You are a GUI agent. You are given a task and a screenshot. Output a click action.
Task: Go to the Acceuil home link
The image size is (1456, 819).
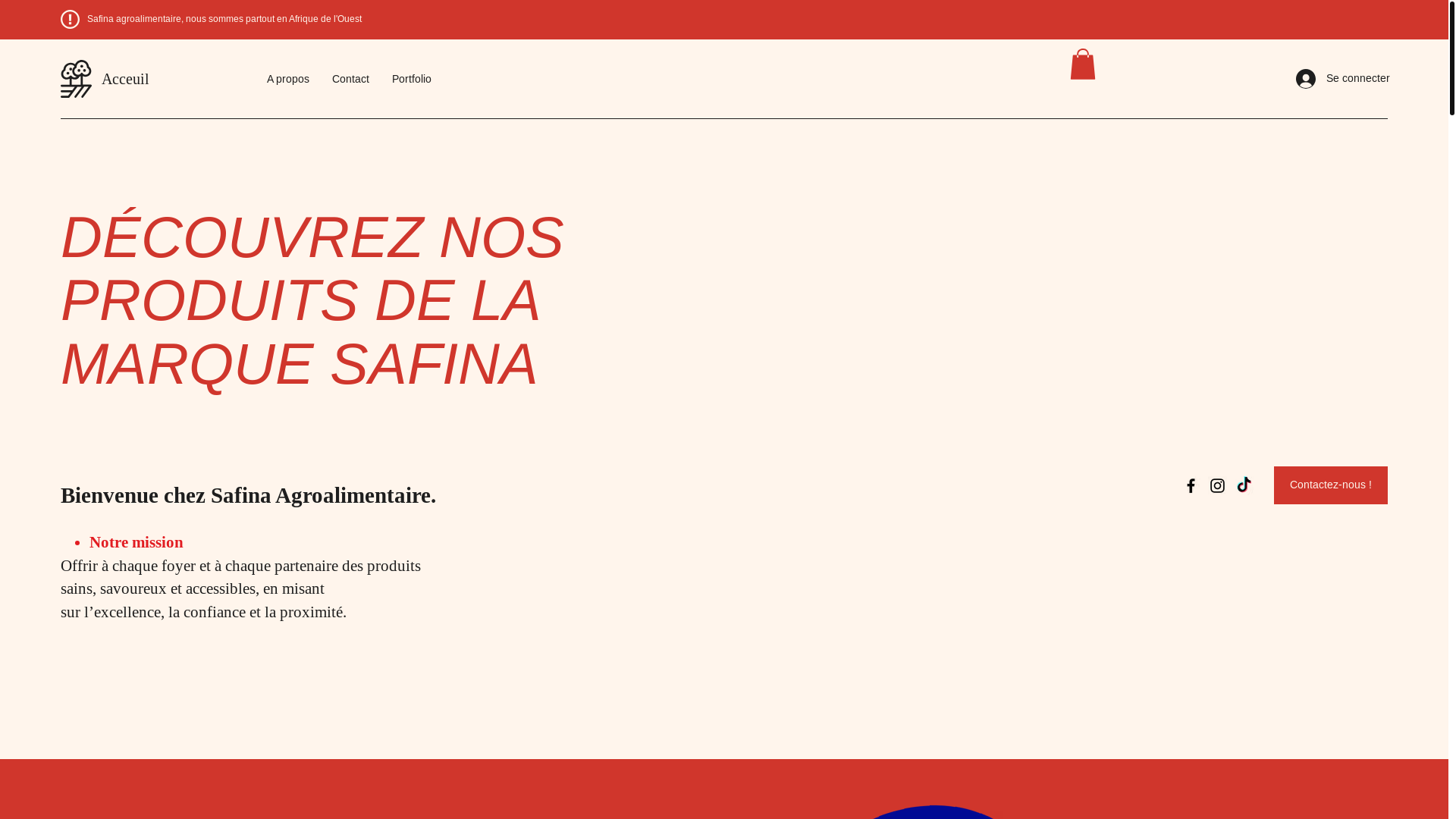pos(125,79)
